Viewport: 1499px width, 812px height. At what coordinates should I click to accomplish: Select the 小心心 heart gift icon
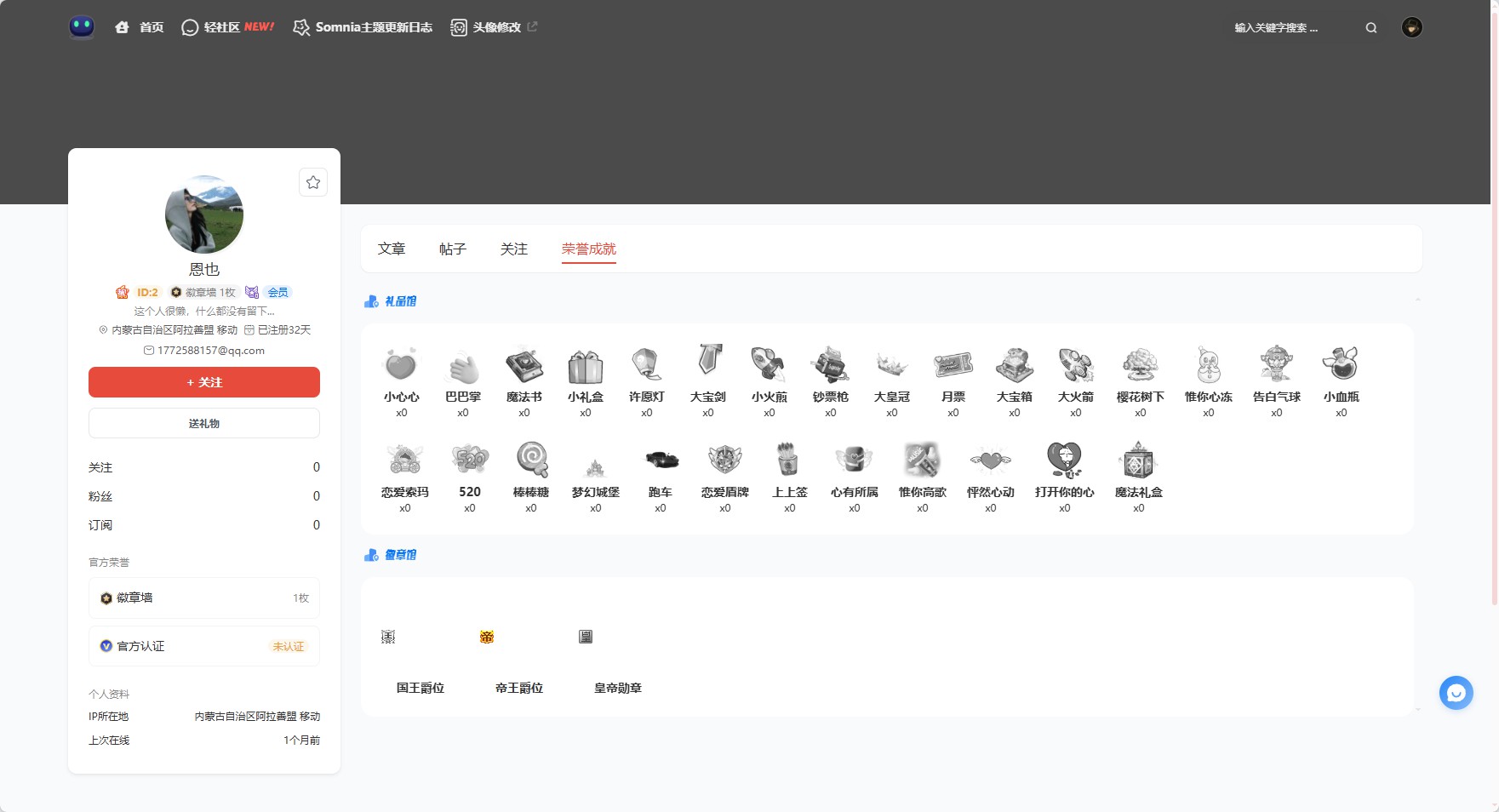click(x=401, y=364)
